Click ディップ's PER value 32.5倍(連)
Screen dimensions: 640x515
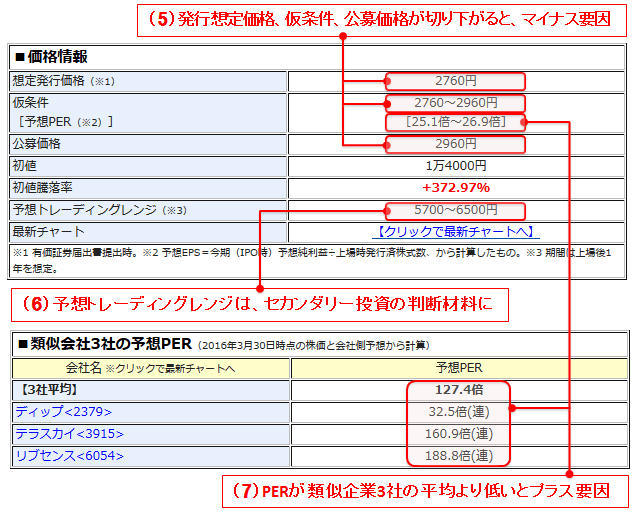tap(459, 412)
